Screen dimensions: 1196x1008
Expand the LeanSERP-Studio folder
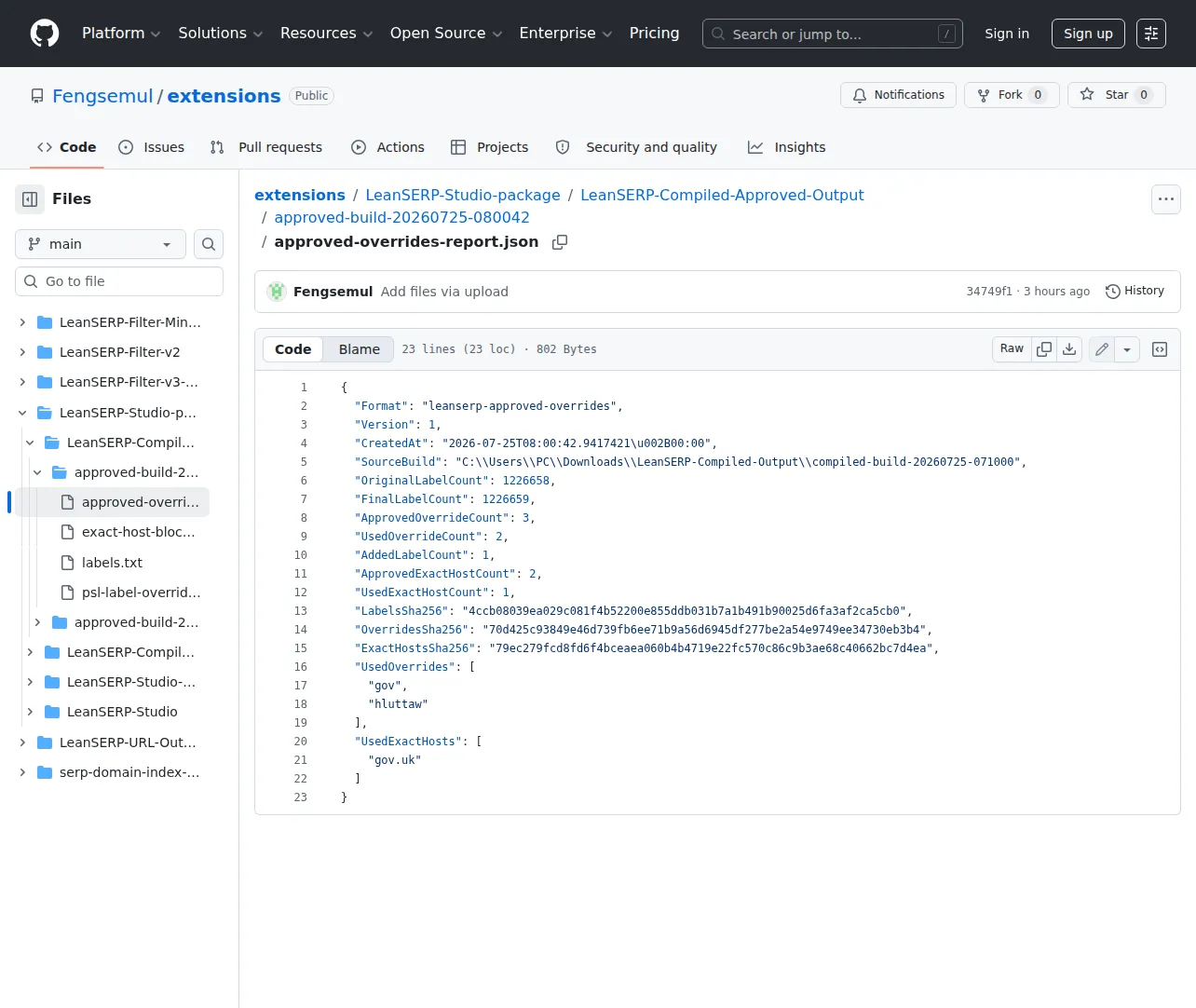click(x=30, y=712)
